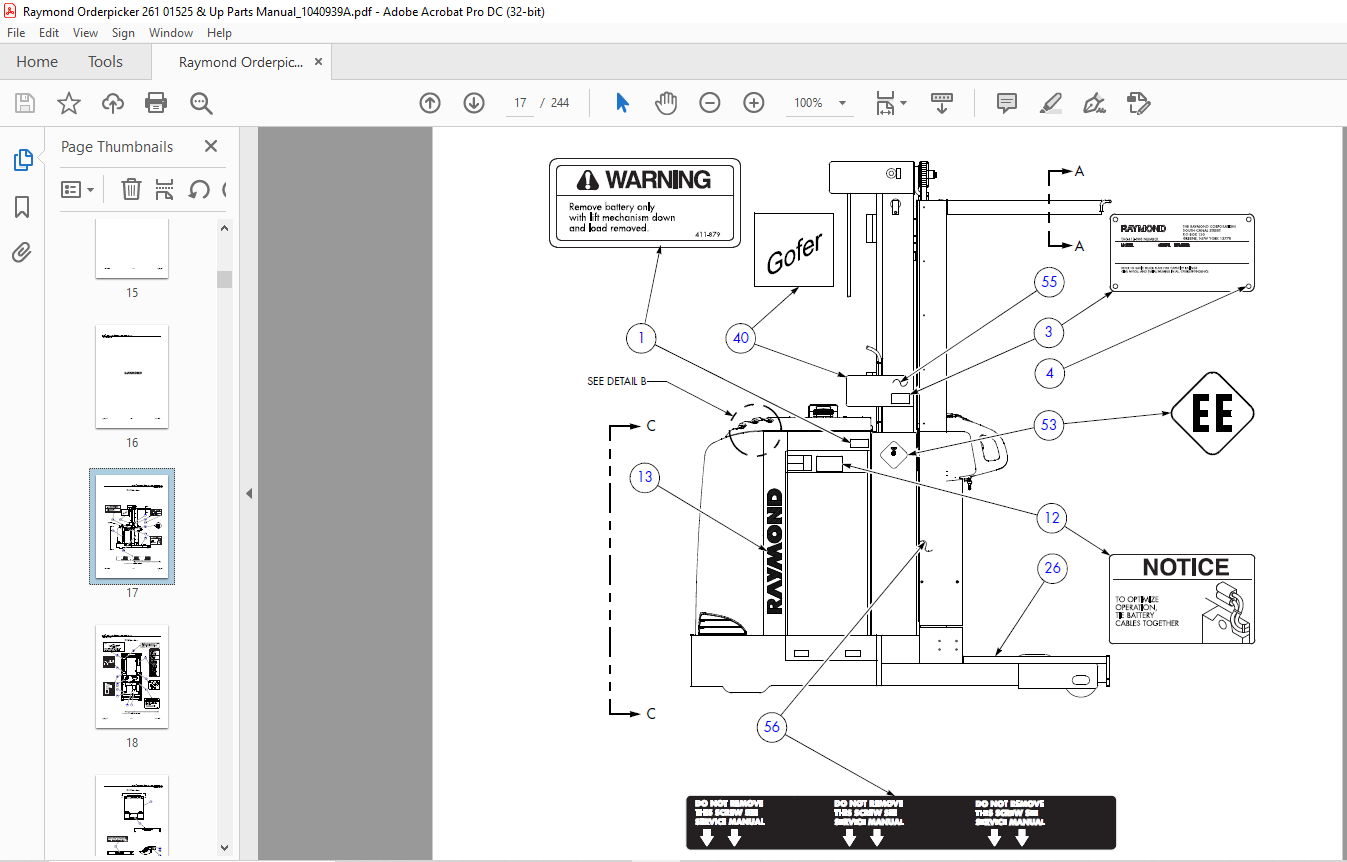Click callout number 40 in diagram

(740, 338)
